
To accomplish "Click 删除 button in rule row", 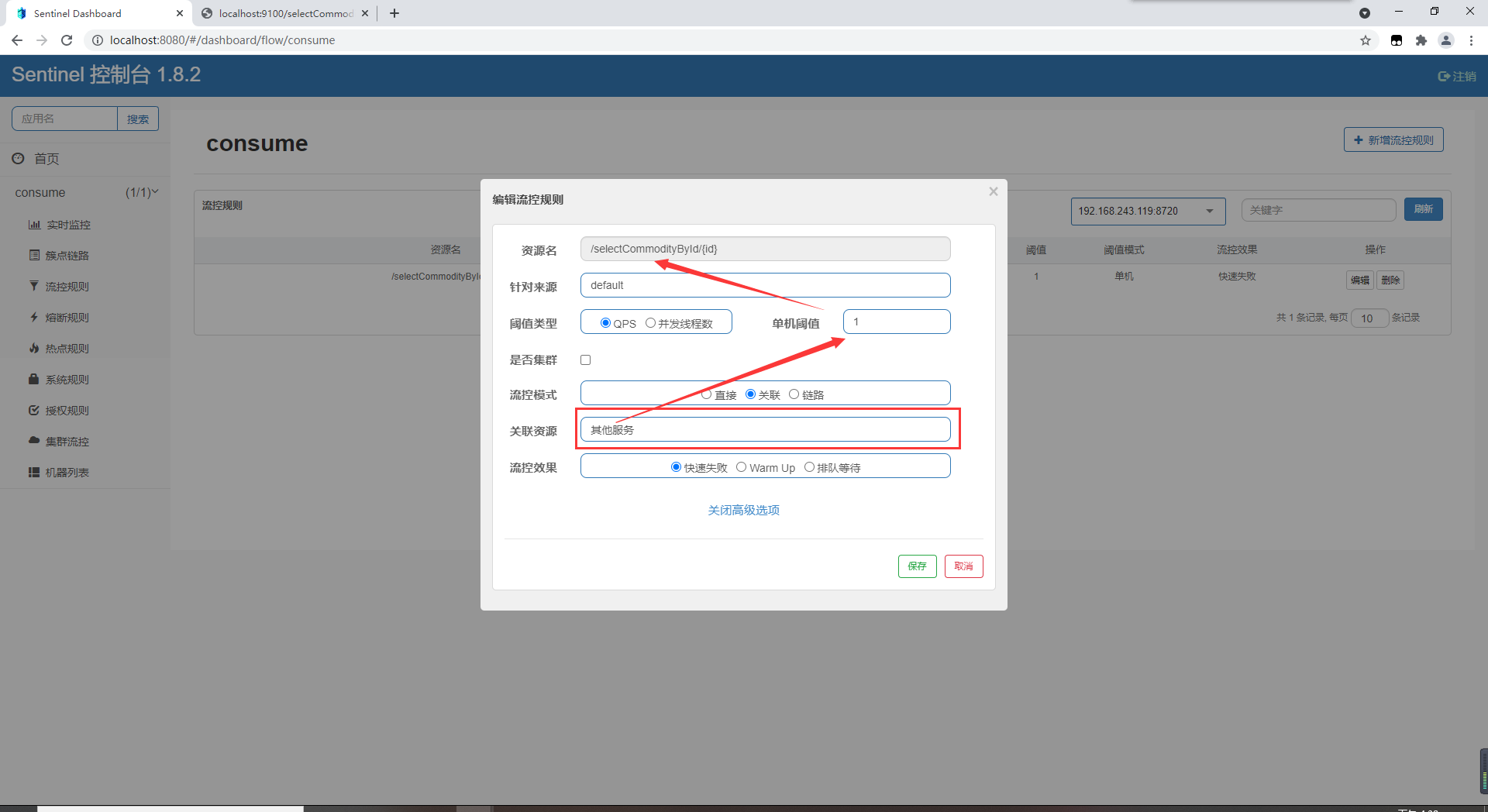I will click(x=1390, y=280).
